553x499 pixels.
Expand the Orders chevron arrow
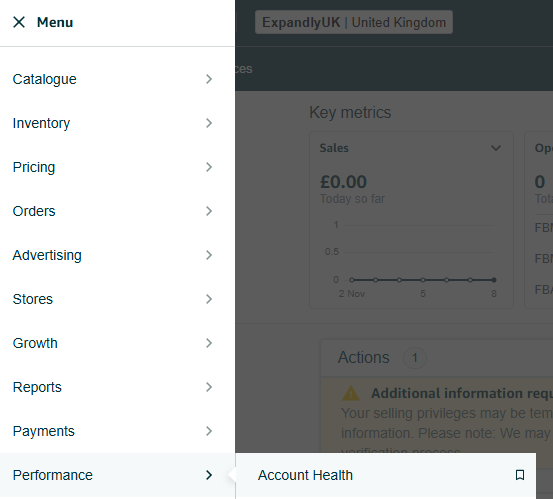point(209,211)
